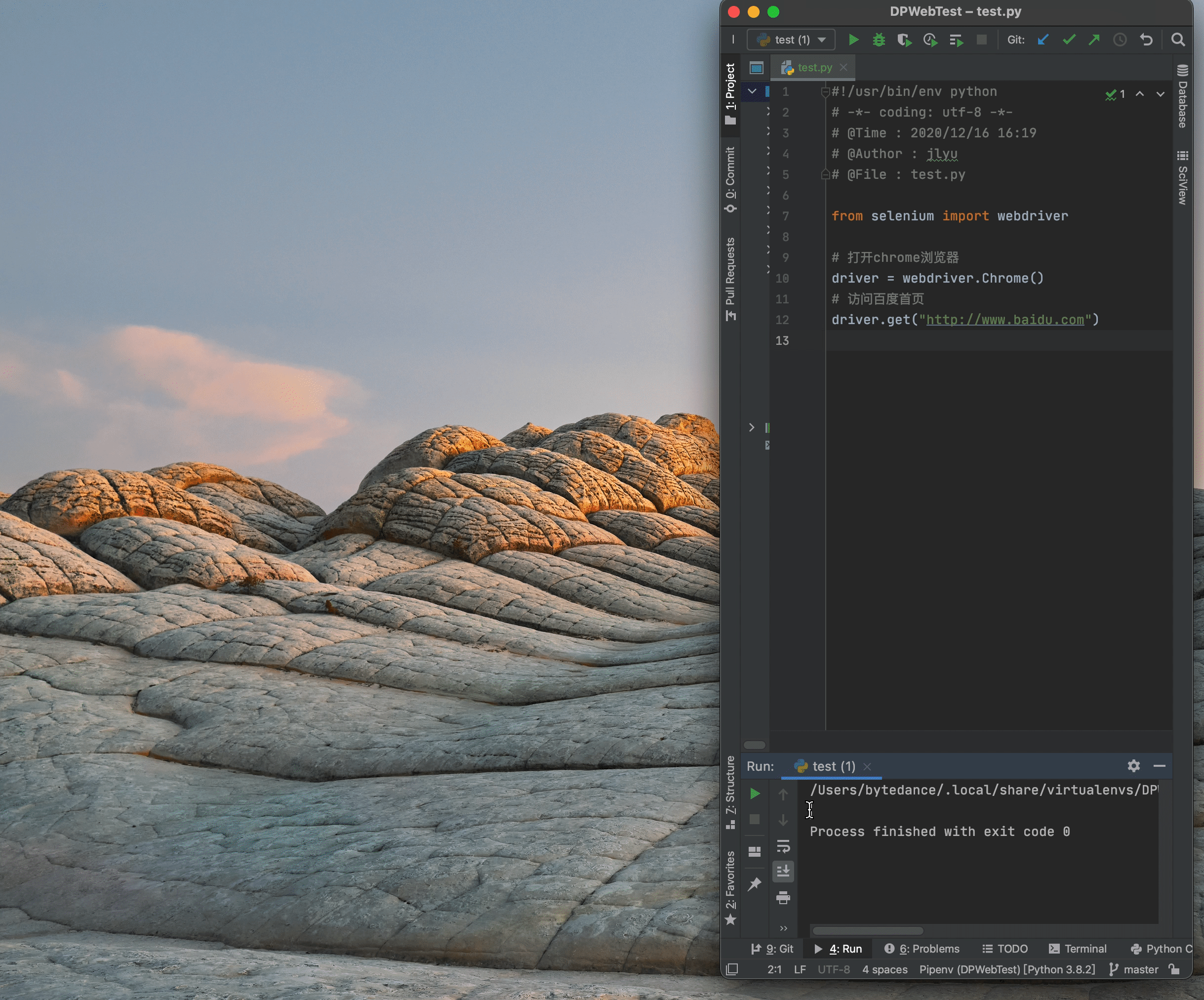The width and height of the screenshot is (1204, 1000).
Task: Click the Git commit checkmark
Action: [1069, 40]
